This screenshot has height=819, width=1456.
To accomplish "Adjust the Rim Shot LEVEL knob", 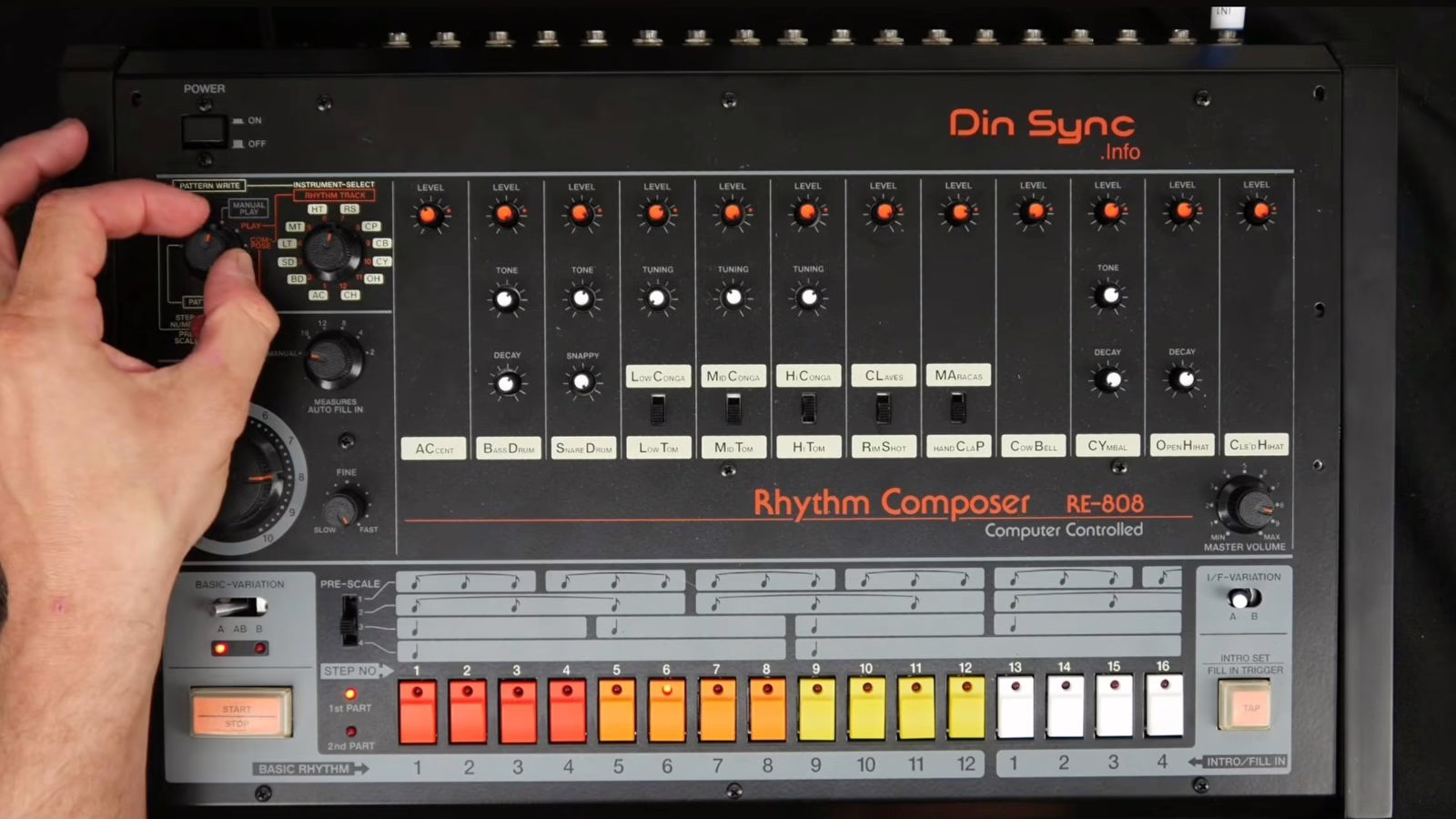I will 884,214.
